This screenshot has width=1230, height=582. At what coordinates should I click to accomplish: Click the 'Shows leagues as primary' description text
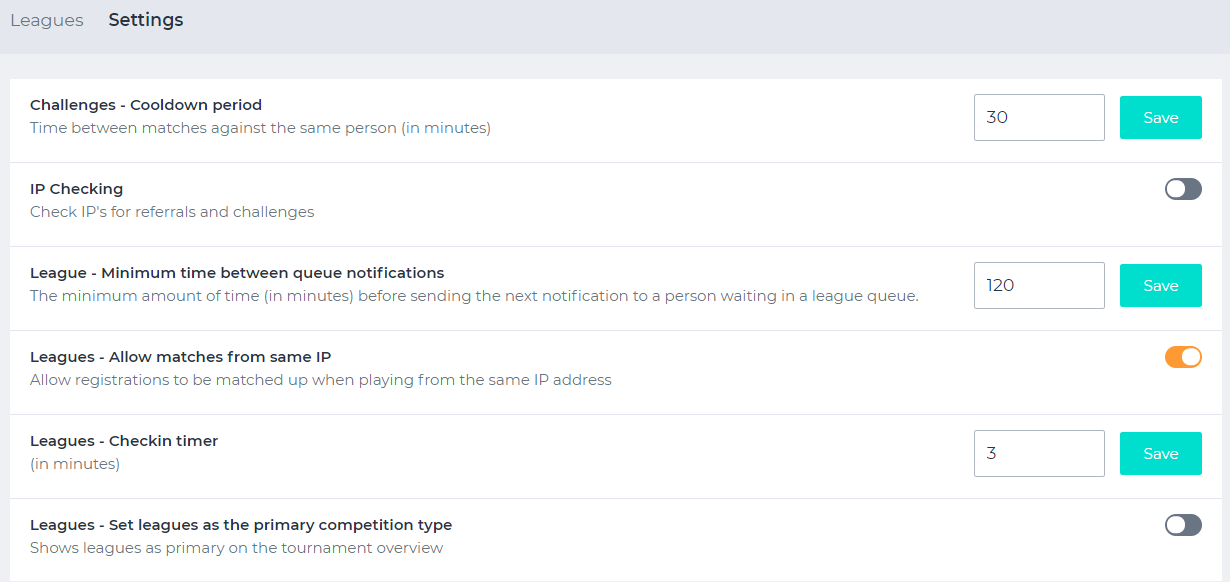click(x=236, y=548)
